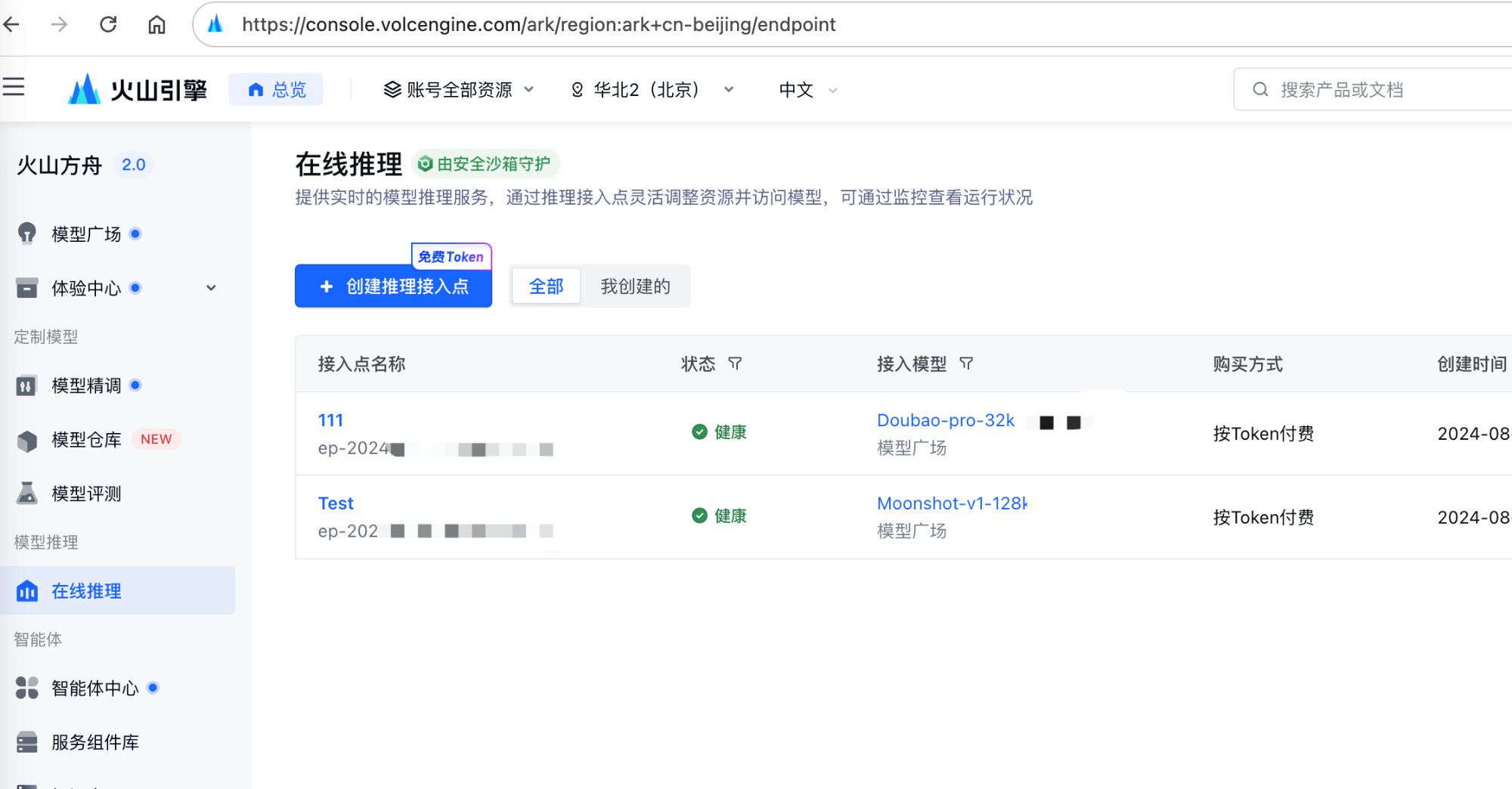Focus the 搜索产品或文档 search box

click(x=1373, y=90)
